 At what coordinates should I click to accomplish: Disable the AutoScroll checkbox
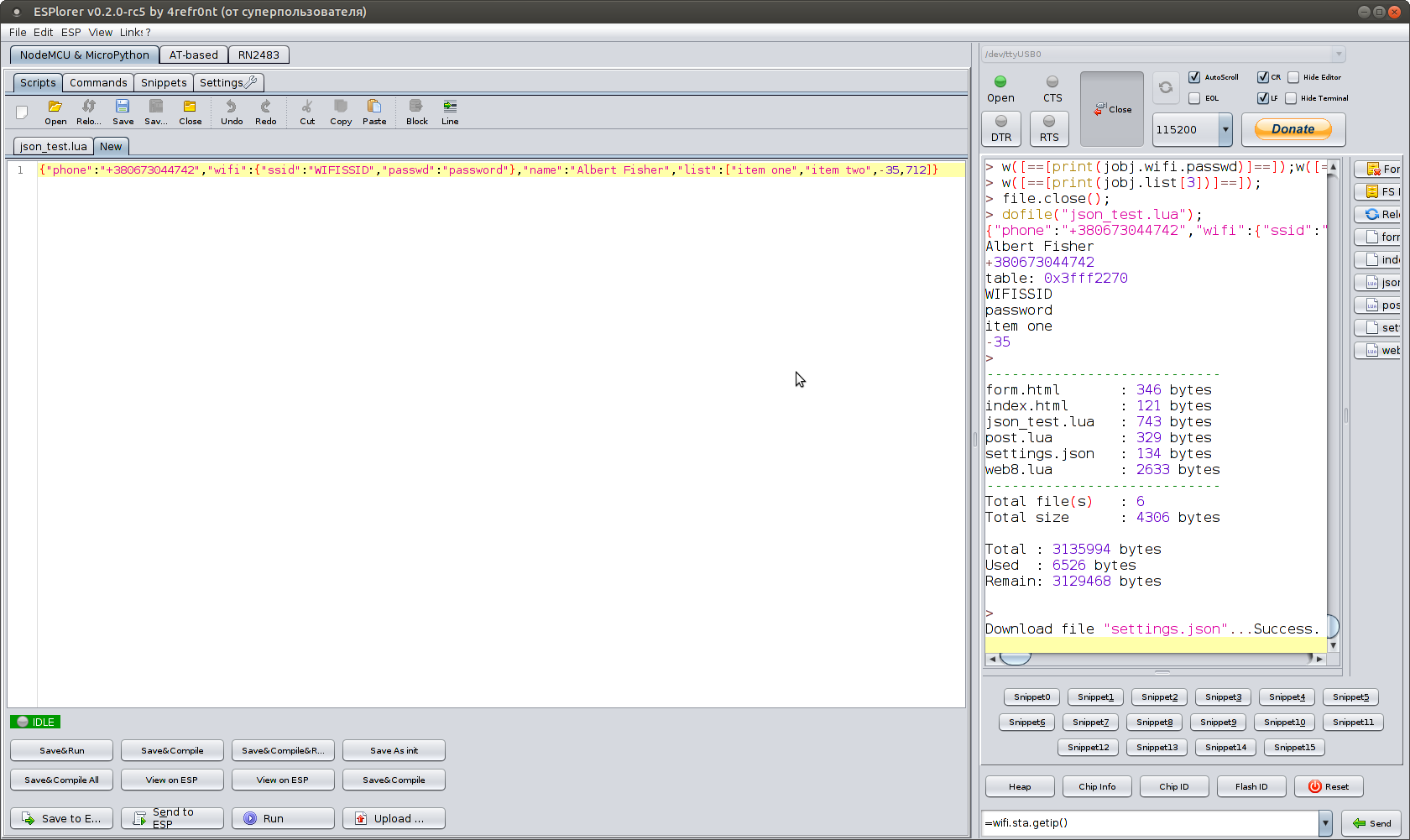pos(1194,77)
